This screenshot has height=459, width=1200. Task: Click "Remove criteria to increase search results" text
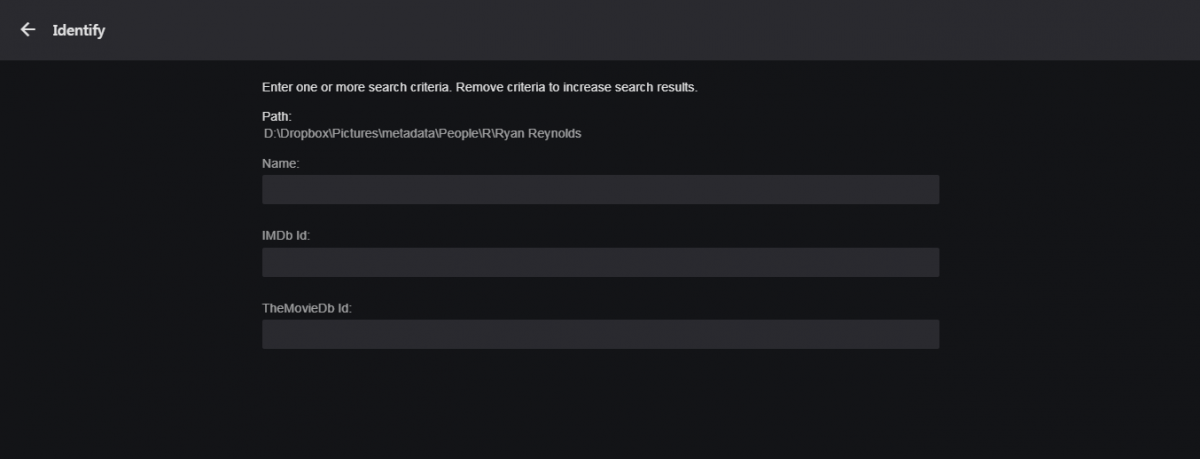point(577,87)
